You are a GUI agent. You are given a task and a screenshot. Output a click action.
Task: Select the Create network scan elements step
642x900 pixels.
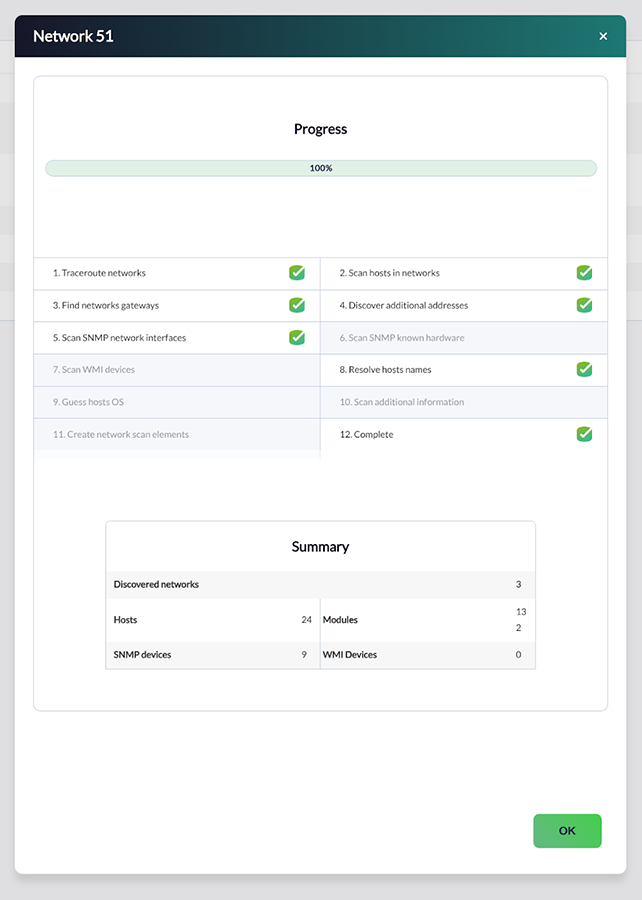click(x=120, y=434)
